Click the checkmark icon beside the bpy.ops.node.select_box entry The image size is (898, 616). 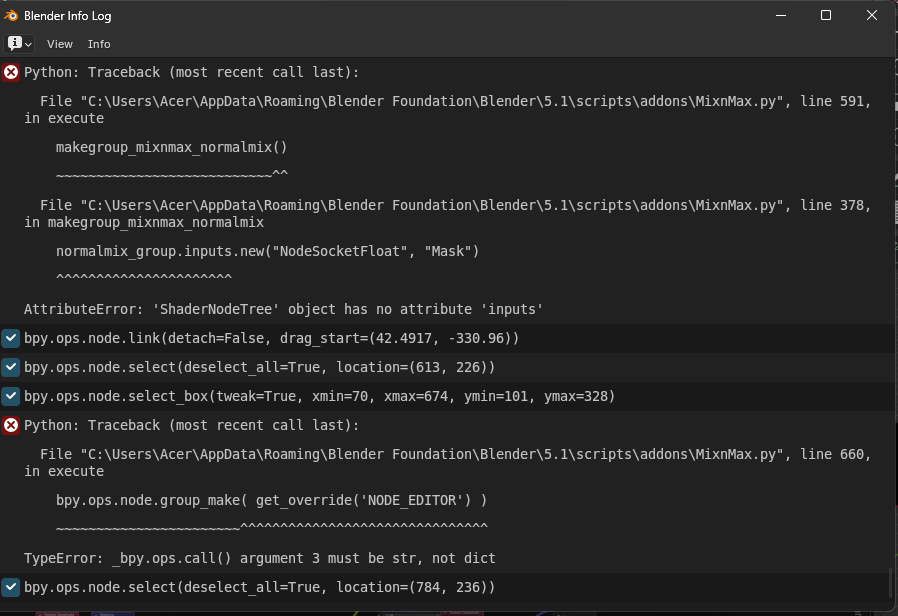(11, 396)
